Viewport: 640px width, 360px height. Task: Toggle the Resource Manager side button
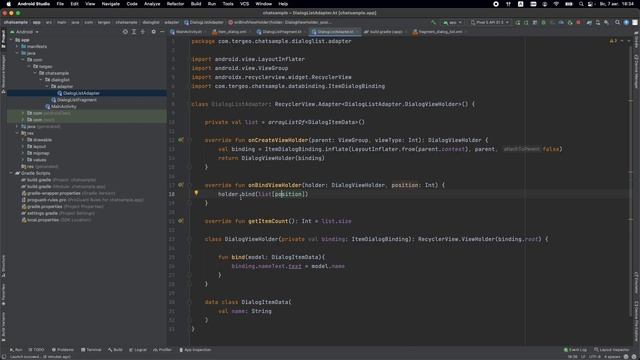click(3, 73)
